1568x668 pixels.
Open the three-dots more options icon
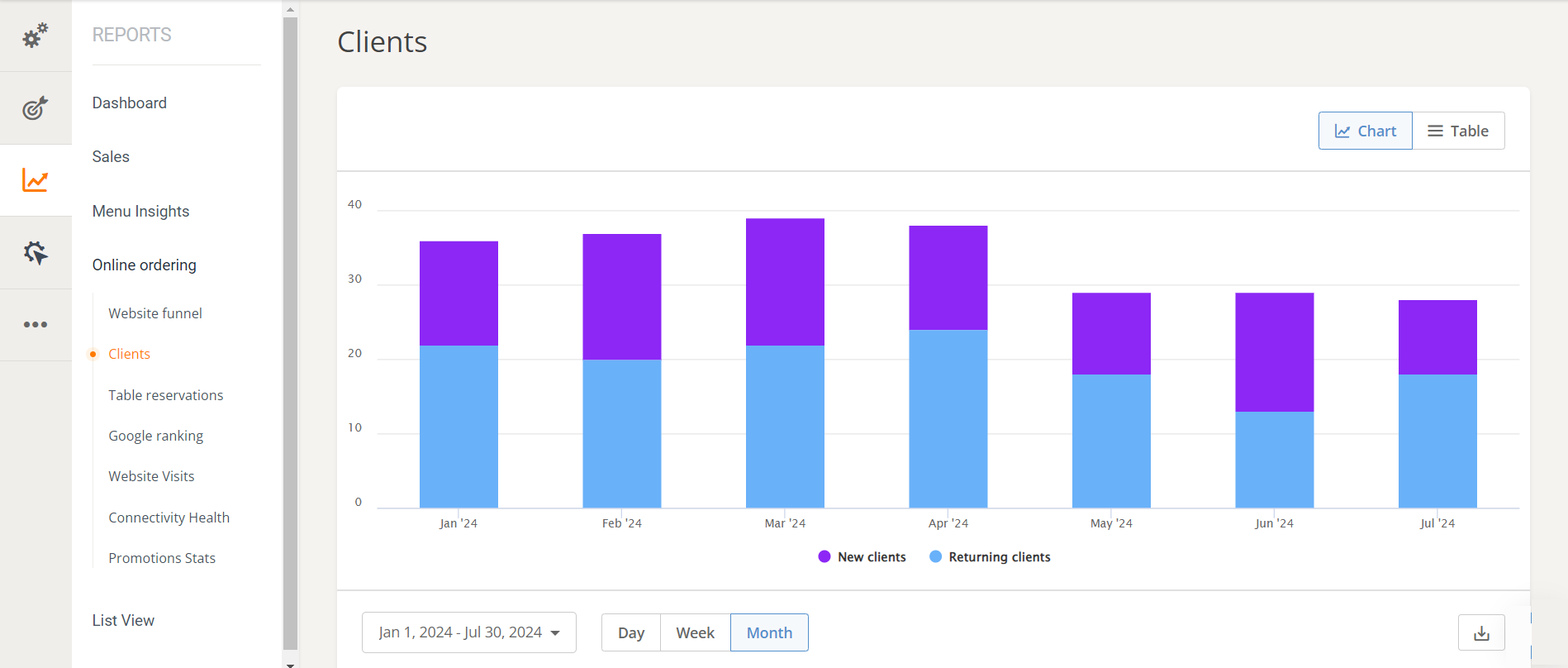(x=35, y=325)
